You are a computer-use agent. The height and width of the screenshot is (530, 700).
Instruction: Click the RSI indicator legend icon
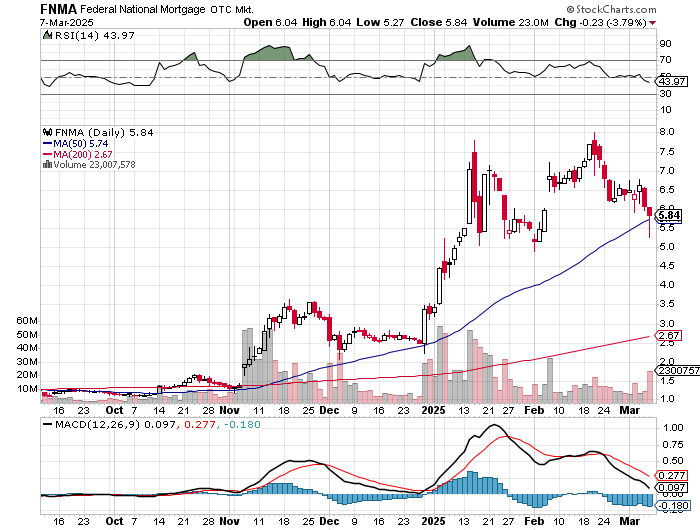click(47, 35)
